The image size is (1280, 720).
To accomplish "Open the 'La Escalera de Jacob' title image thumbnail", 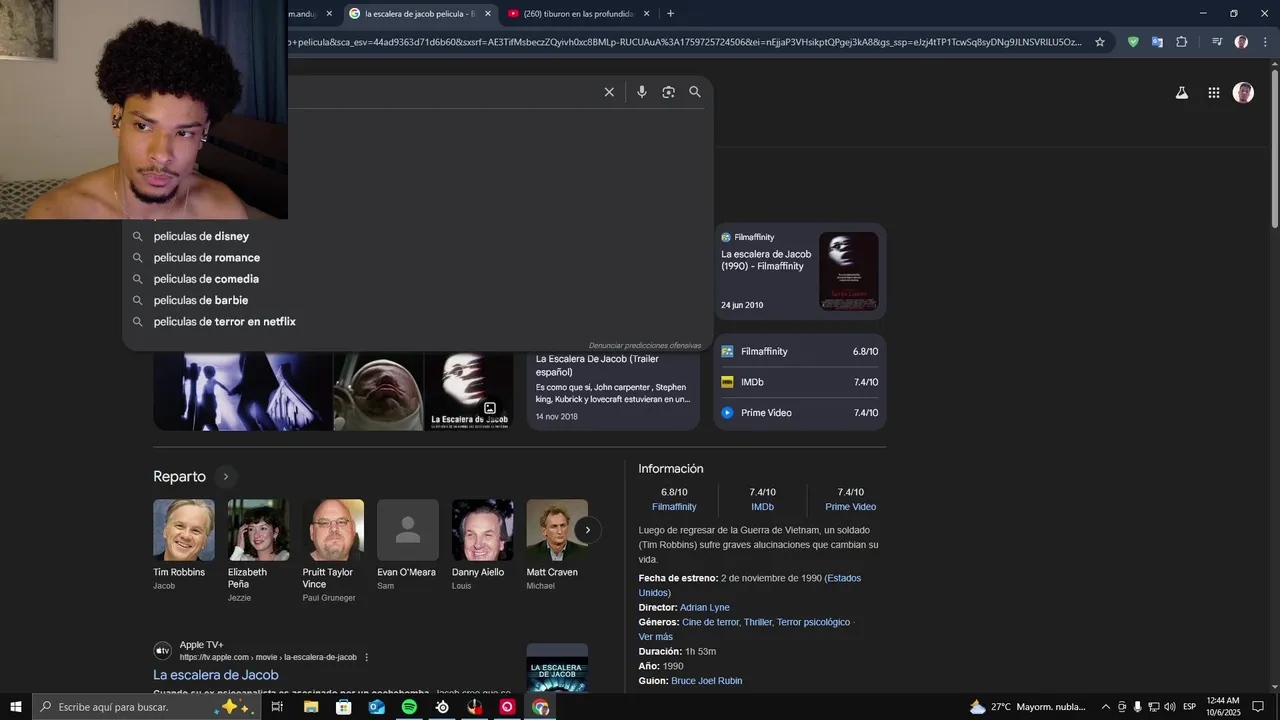I will (469, 389).
